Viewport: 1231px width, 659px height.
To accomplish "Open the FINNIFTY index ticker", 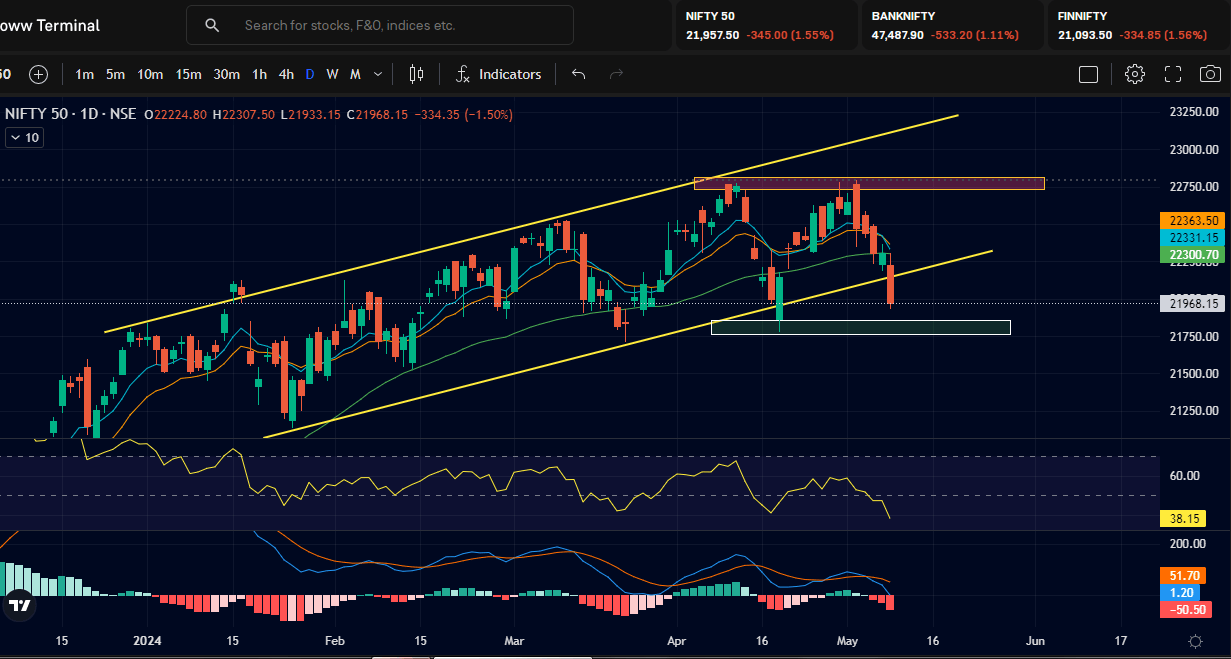I will pyautogui.click(x=1138, y=25).
